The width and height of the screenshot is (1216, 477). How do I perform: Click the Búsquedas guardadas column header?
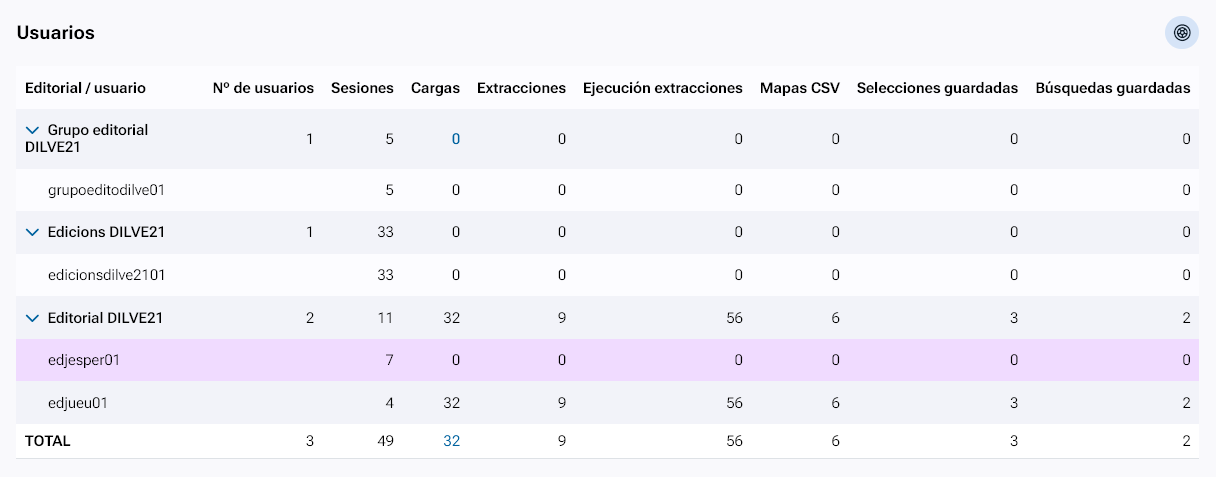[1112, 88]
